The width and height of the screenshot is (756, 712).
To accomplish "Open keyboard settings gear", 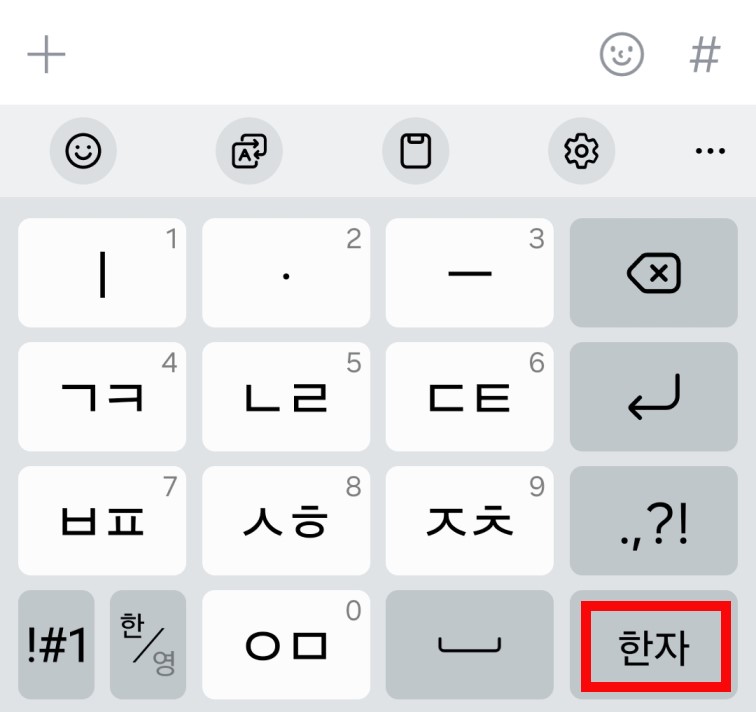I will 581,151.
